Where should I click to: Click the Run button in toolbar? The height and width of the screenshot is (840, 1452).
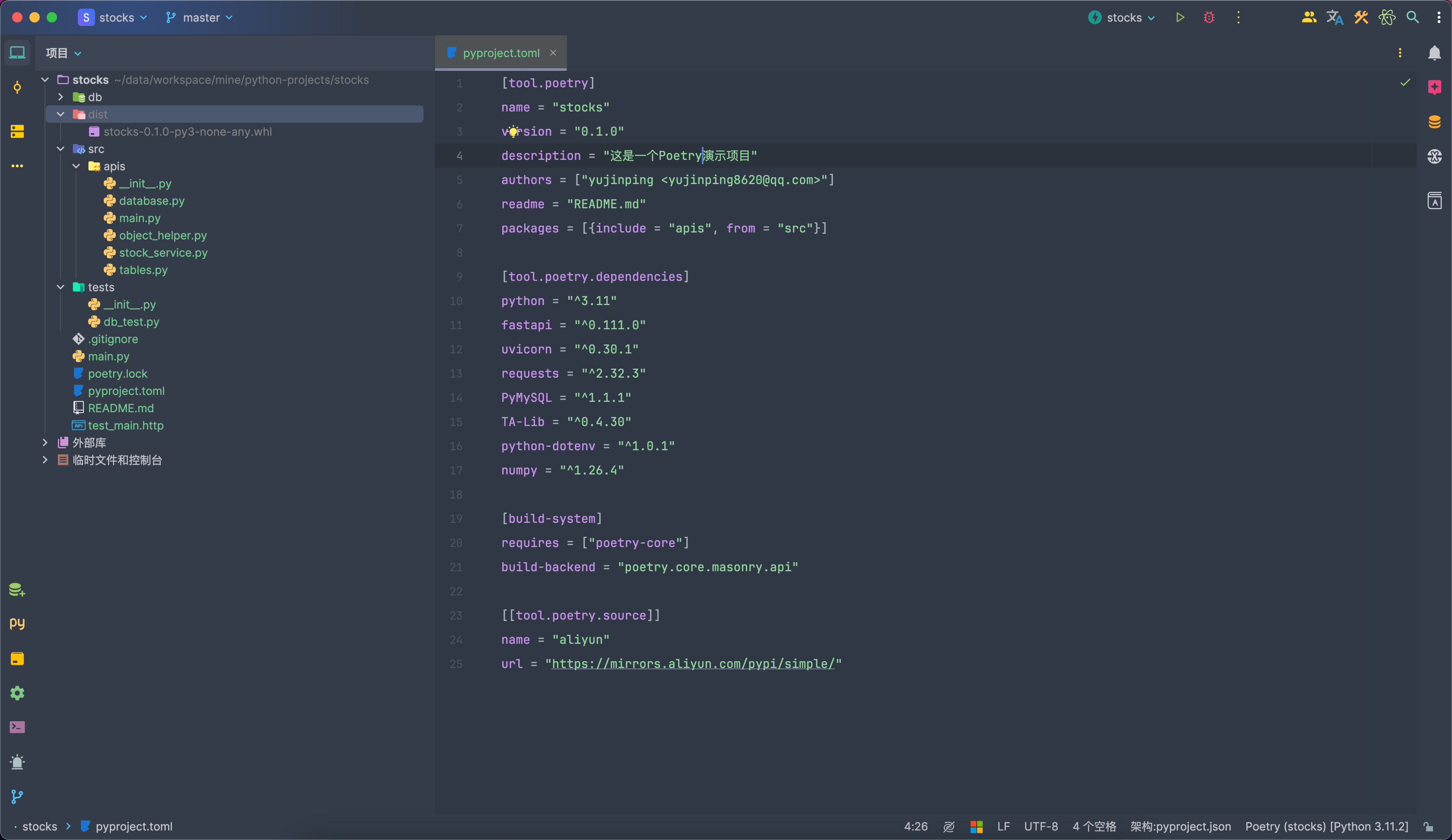(x=1179, y=17)
